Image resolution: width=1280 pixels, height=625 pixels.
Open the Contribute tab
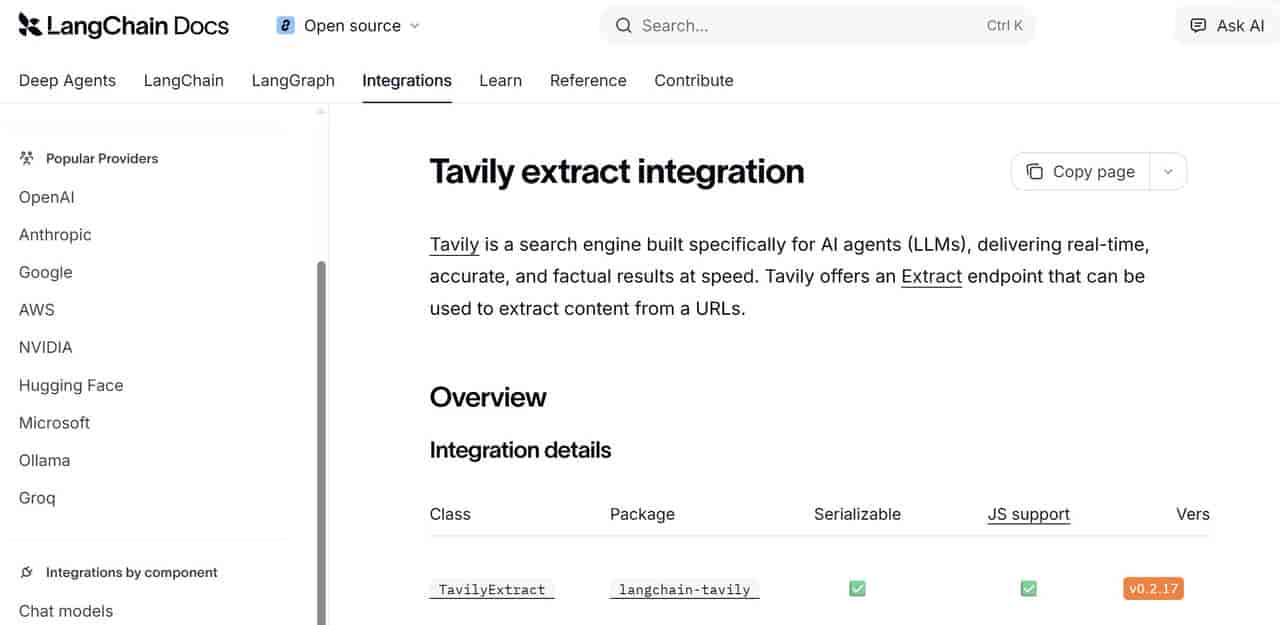click(x=694, y=80)
